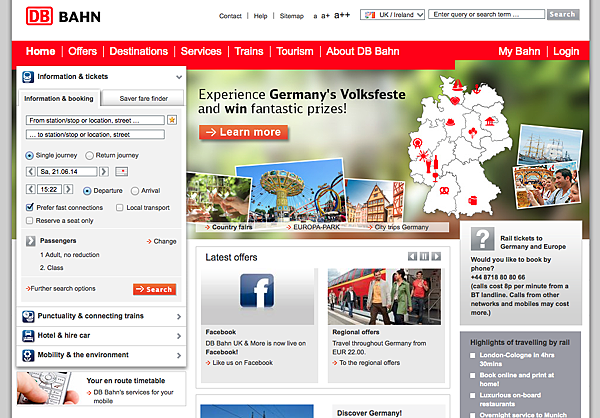Expand Hotel & hire car section
This screenshot has width=600, height=418.
179,336
